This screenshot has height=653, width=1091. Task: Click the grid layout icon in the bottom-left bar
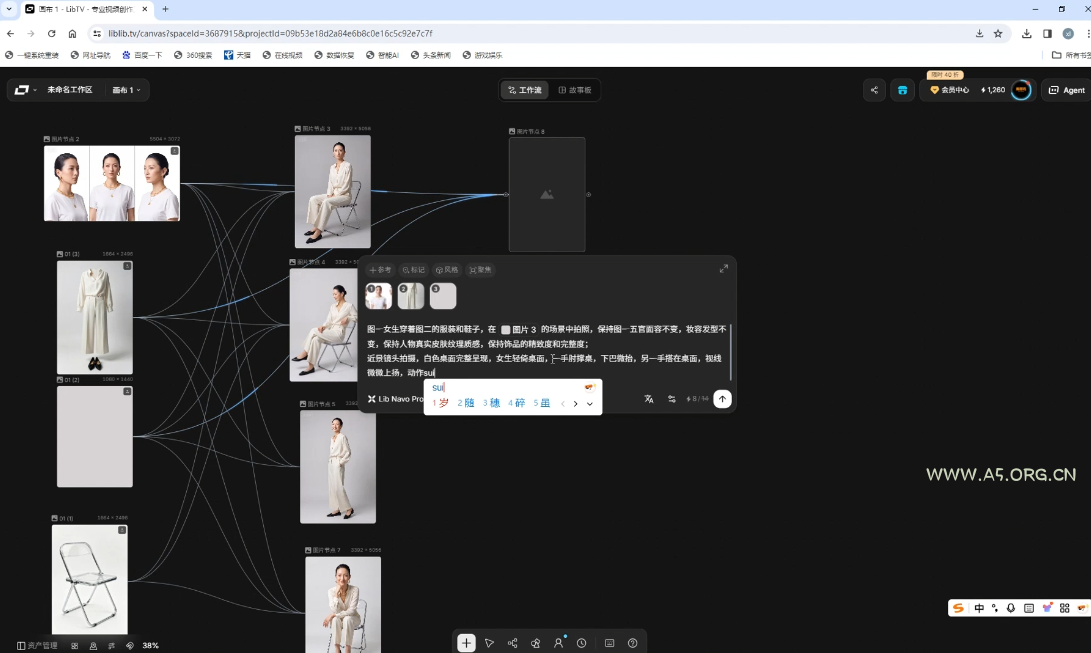point(74,645)
